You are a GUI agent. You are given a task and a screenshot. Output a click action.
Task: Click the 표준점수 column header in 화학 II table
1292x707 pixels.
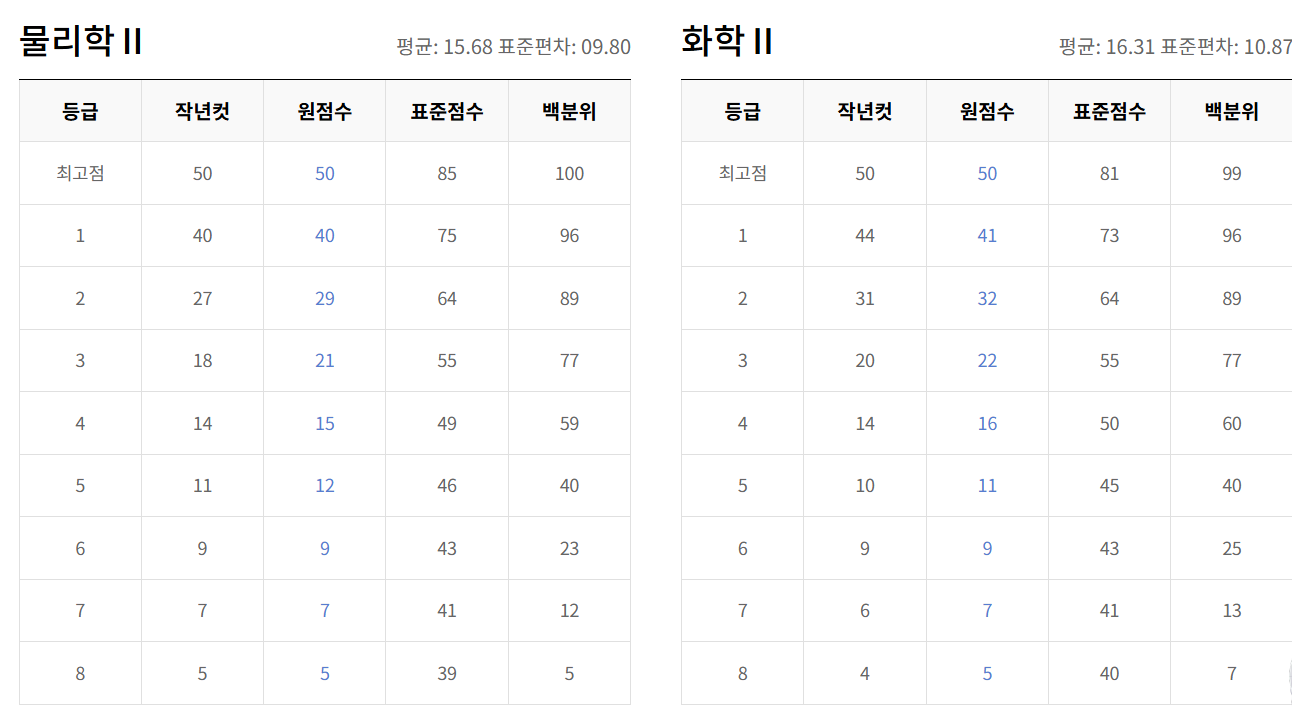(x=1109, y=111)
